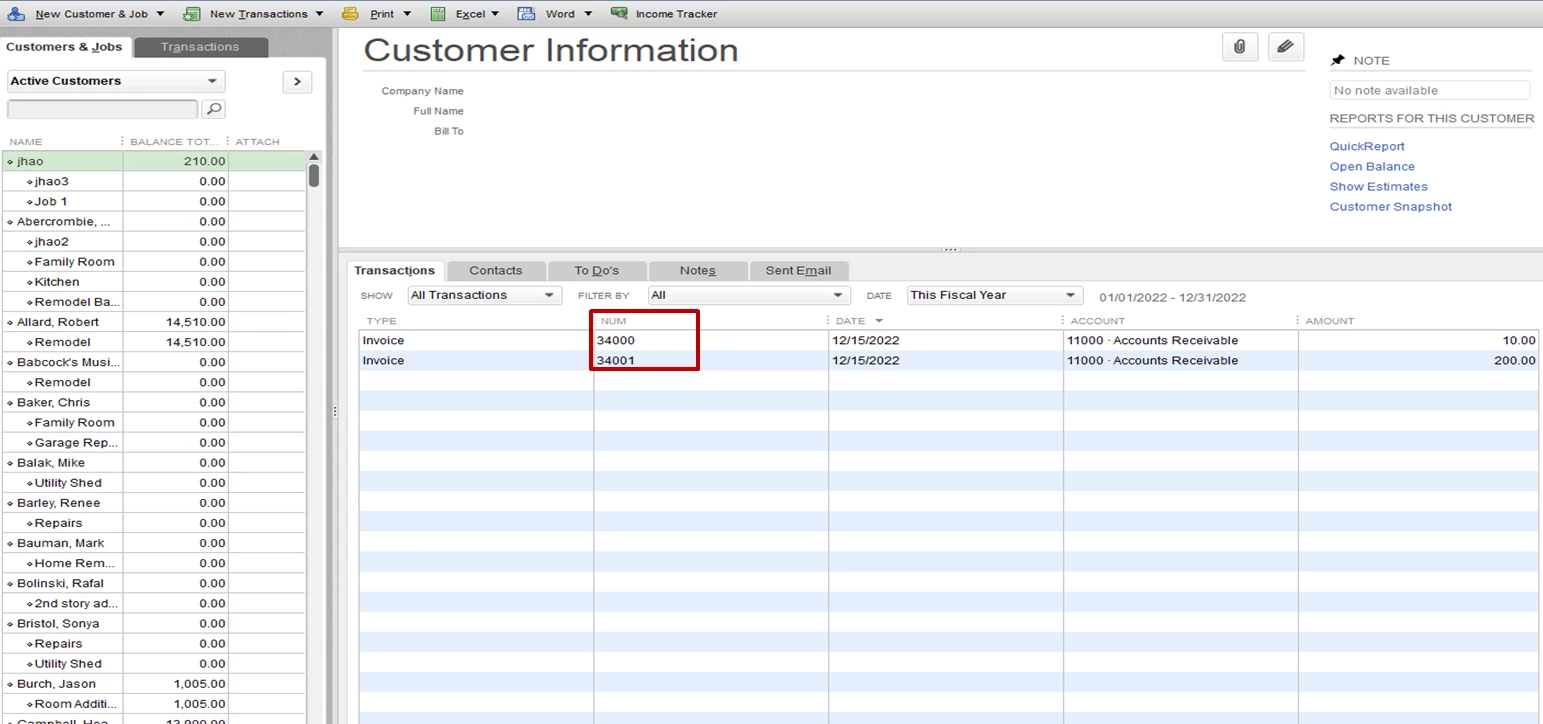Viewport: 1543px width, 724px height.
Task: Click the note pin icon
Action: [x=1338, y=61]
